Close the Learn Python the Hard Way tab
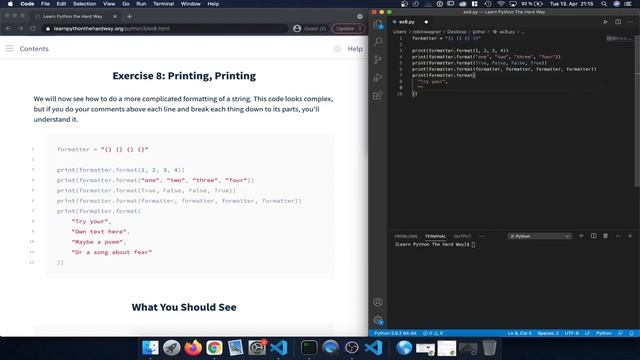 115,16
